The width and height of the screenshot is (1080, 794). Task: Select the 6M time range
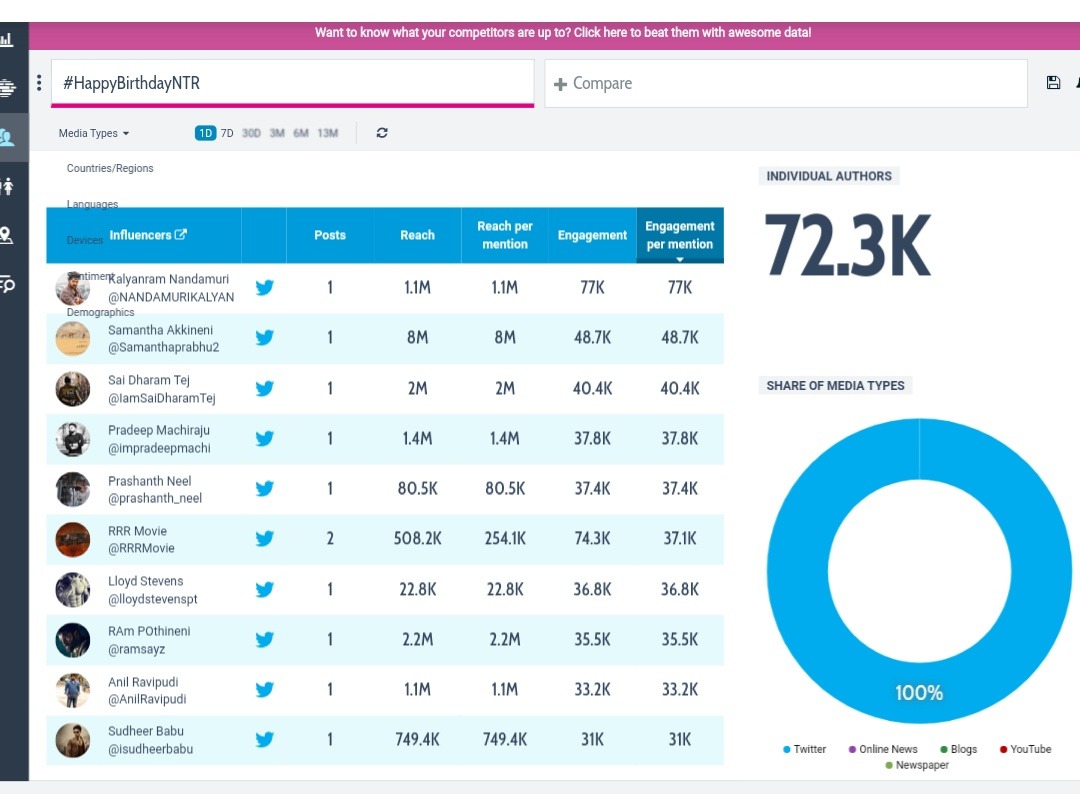301,133
